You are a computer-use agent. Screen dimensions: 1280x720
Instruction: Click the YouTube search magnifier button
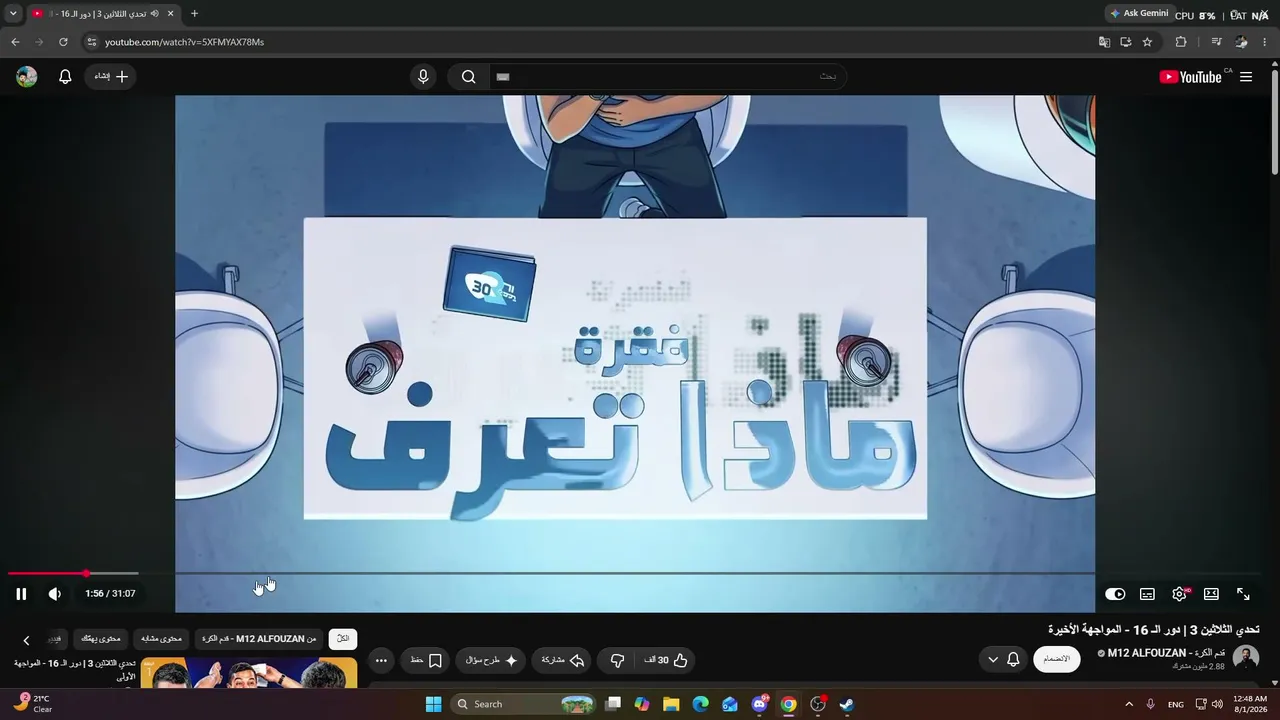pyautogui.click(x=468, y=77)
